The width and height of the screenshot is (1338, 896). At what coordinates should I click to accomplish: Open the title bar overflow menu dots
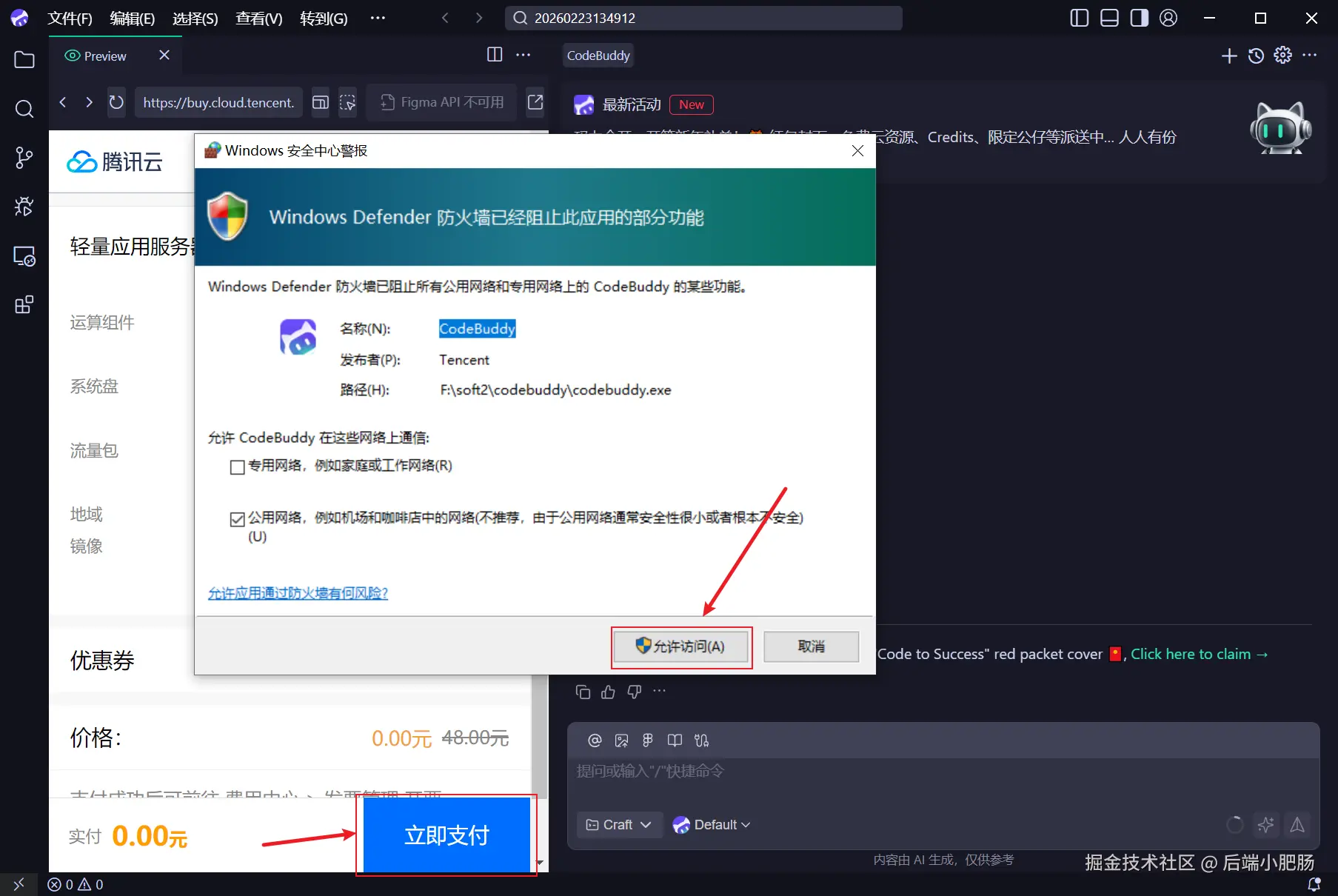pyautogui.click(x=378, y=18)
